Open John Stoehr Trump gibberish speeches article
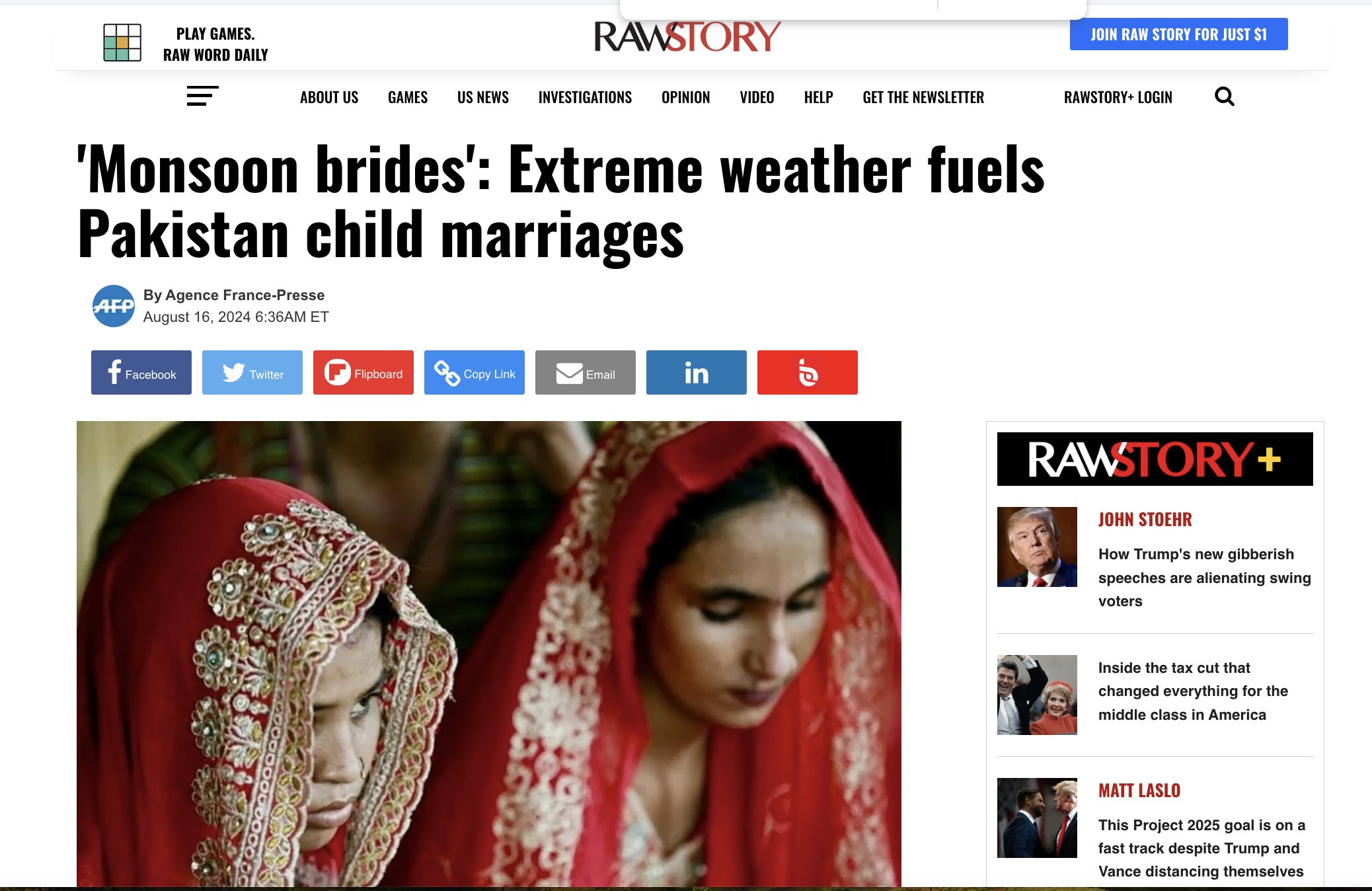This screenshot has width=1372, height=891. pos(1204,578)
